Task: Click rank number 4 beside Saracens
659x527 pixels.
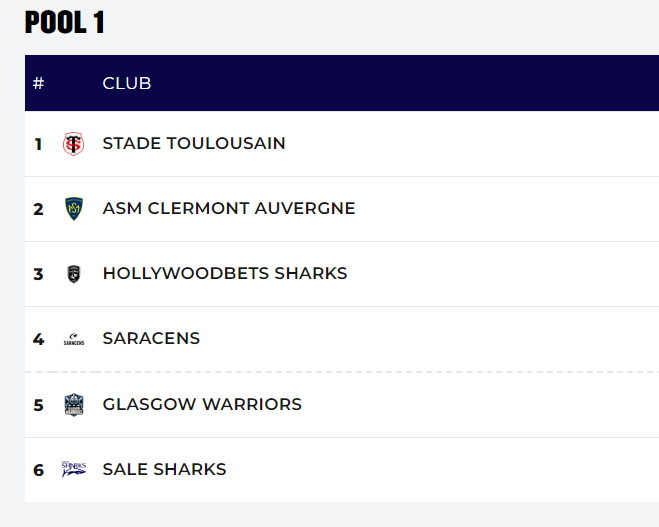Action: coord(39,339)
